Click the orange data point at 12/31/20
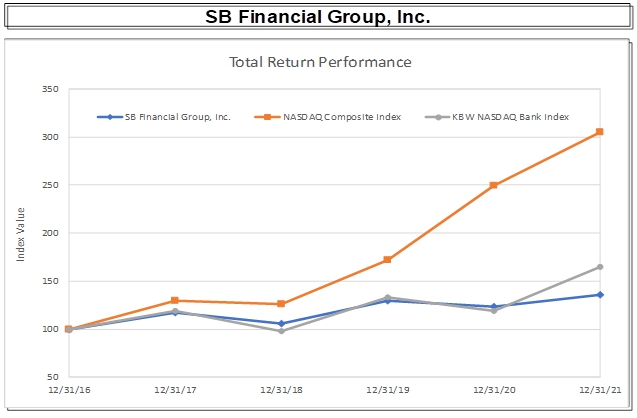 494,185
